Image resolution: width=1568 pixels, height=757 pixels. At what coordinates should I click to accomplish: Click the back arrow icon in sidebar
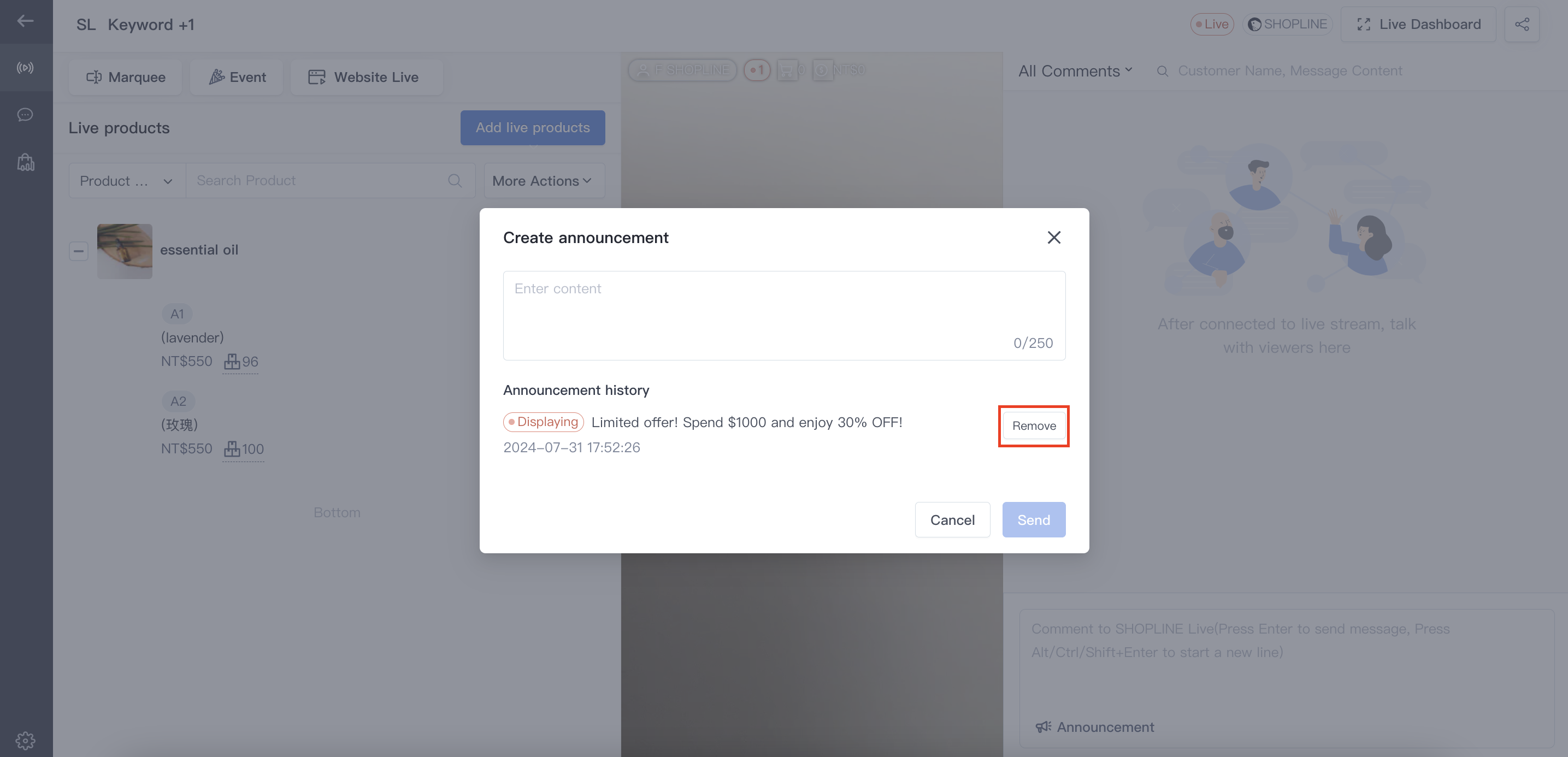tap(25, 21)
